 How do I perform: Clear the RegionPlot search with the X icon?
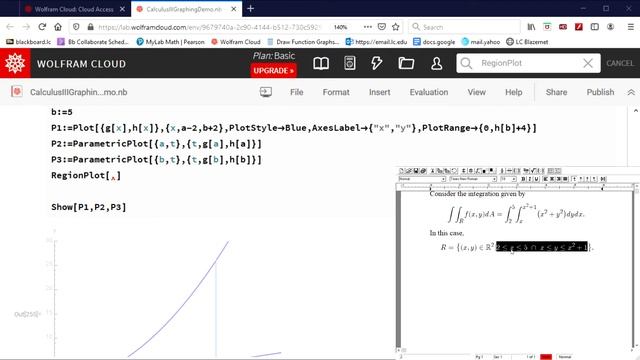pos(588,63)
